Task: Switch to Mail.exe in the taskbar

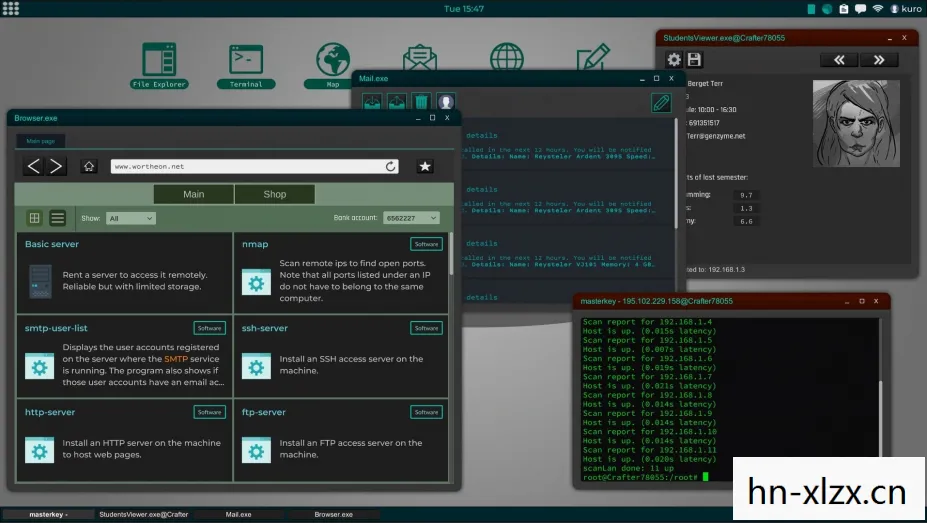Action: (x=238, y=515)
